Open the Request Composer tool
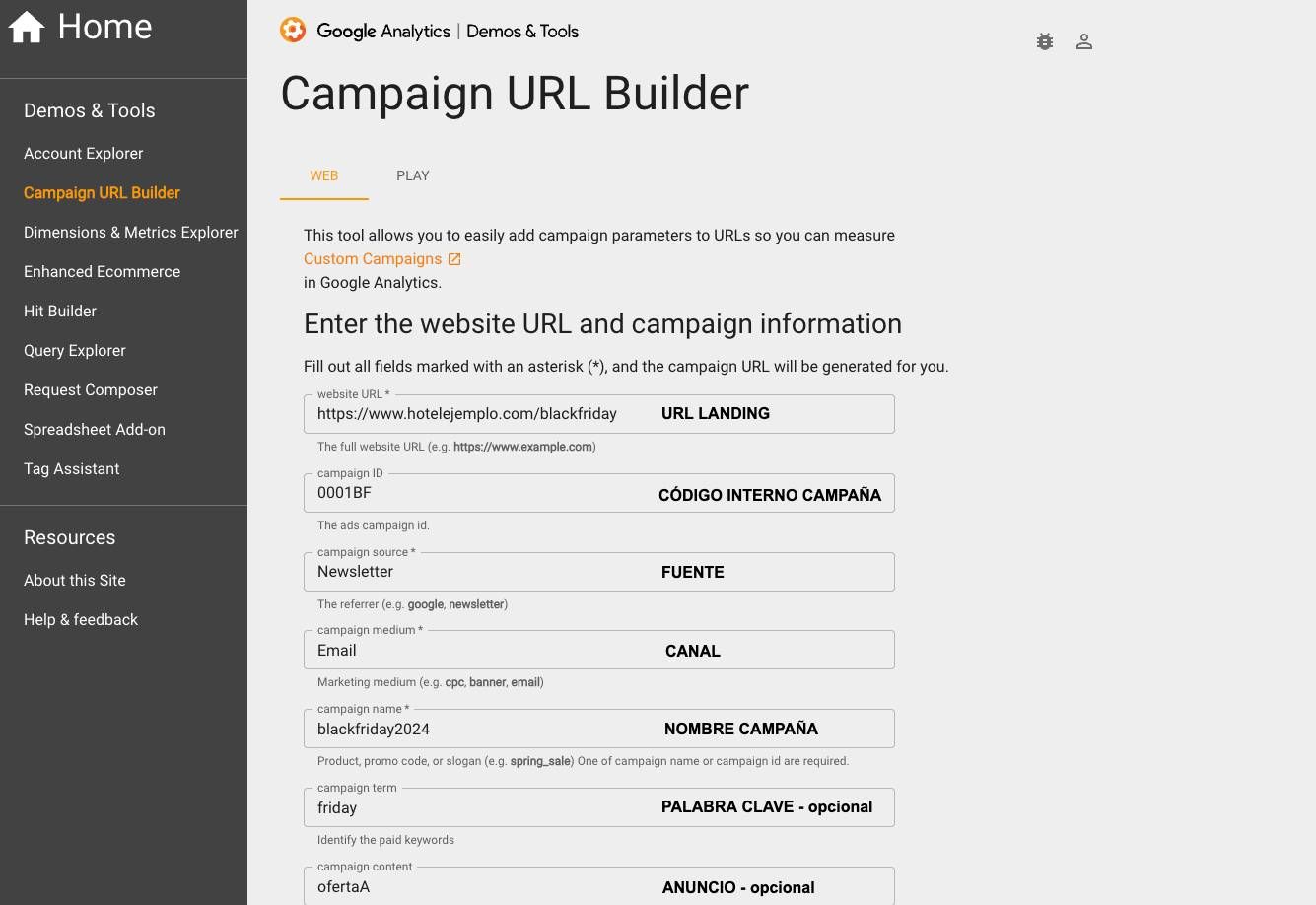The width and height of the screenshot is (1316, 905). click(x=90, y=389)
